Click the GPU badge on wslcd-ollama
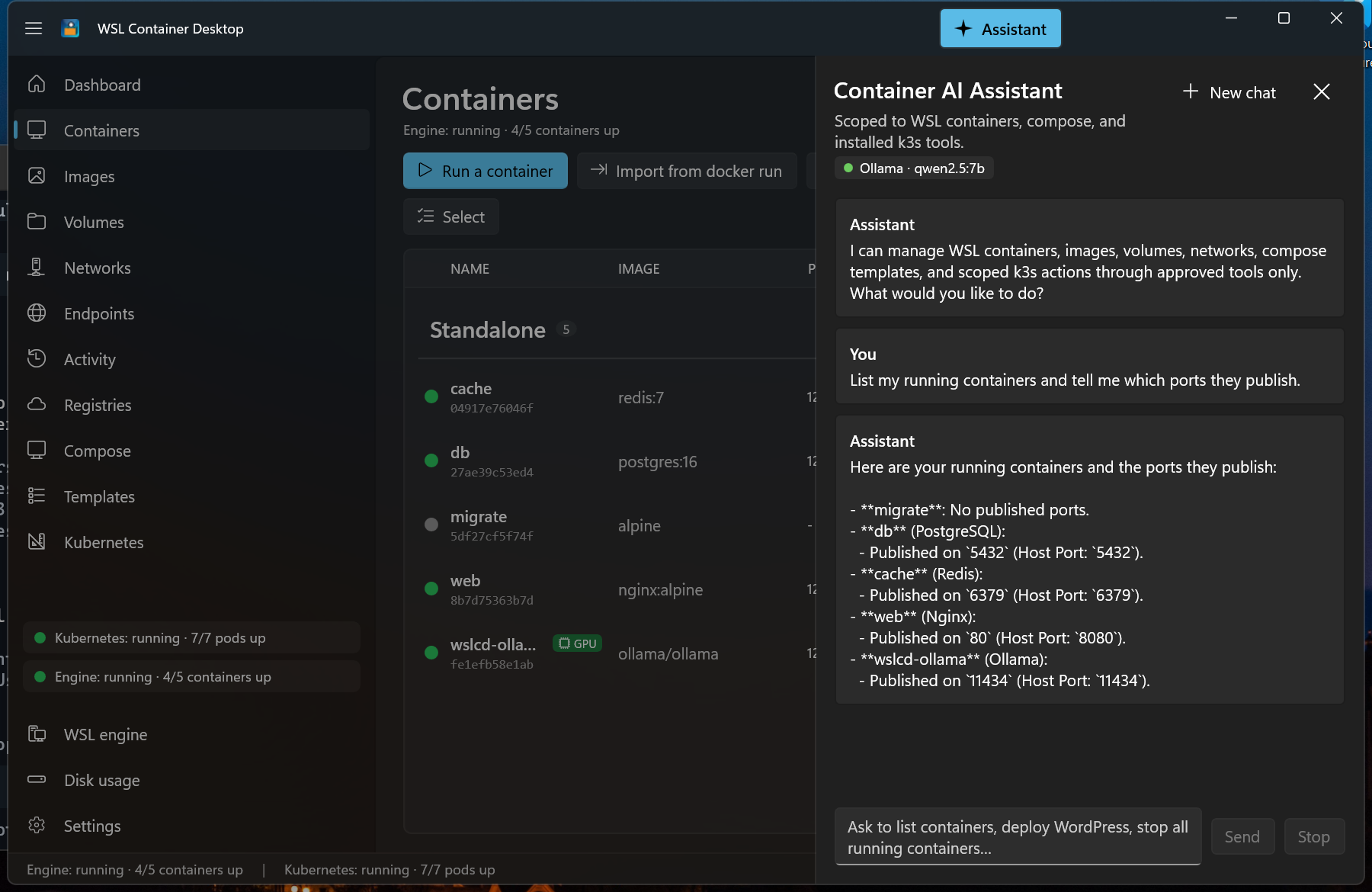The image size is (1372, 892). click(577, 643)
